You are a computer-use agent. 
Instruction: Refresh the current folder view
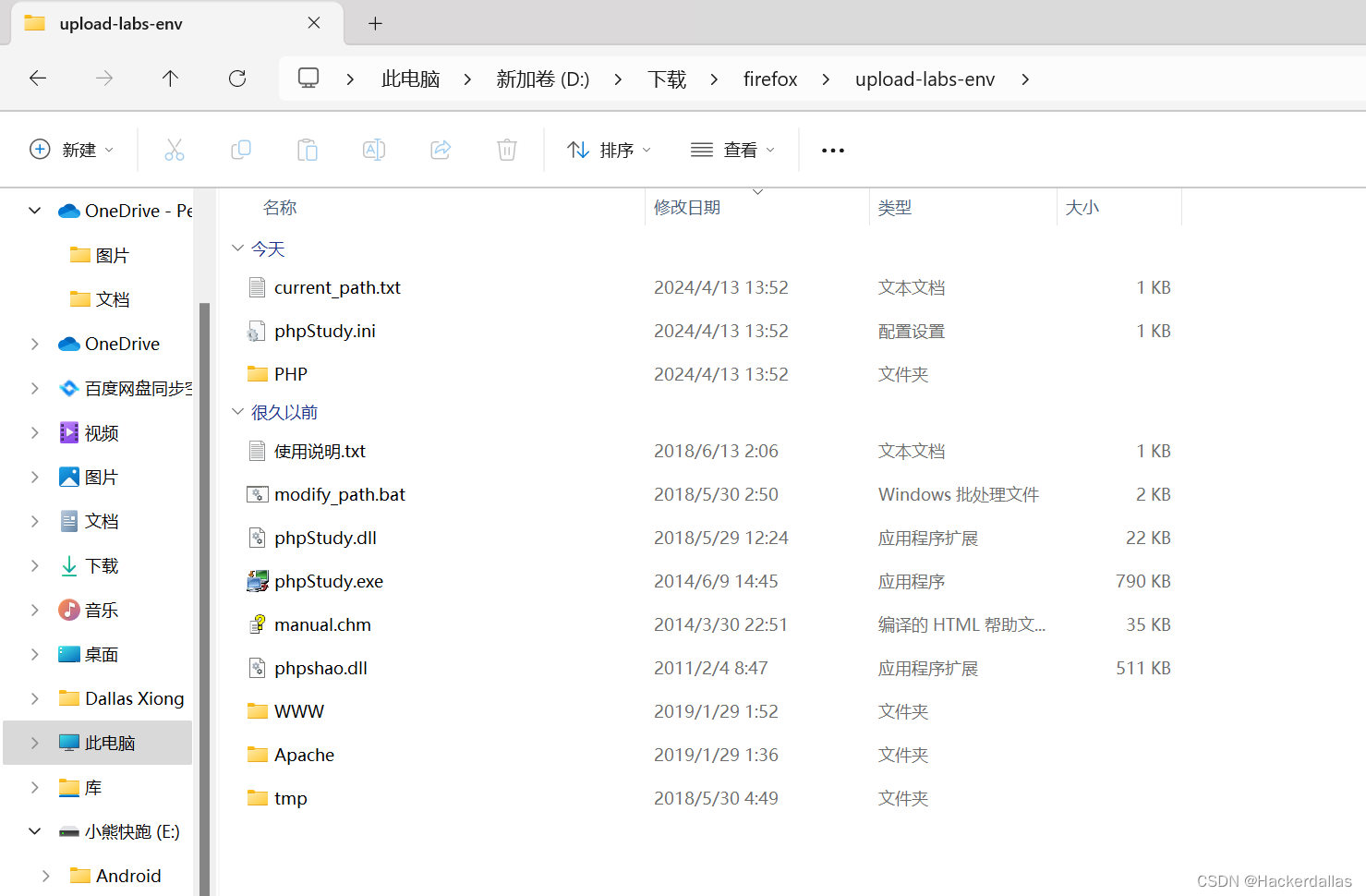point(237,79)
